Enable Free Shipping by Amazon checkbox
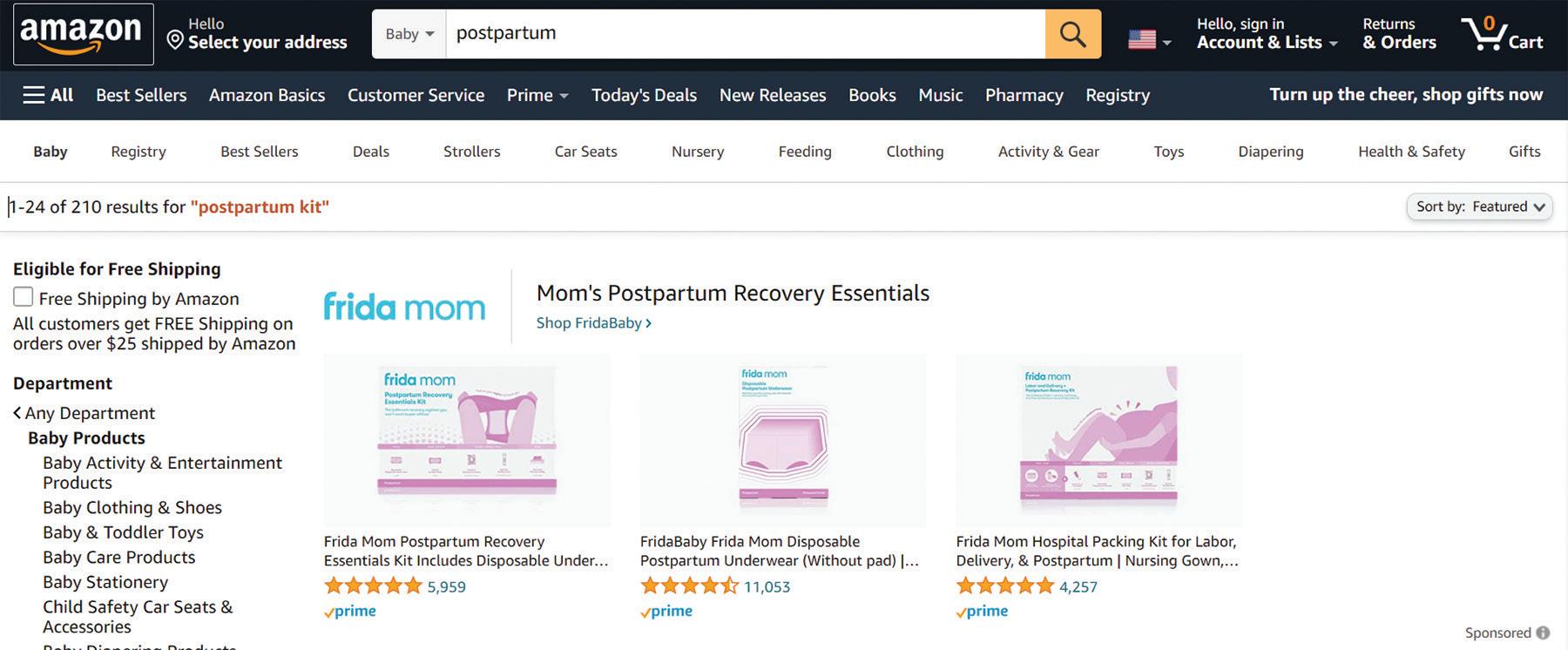The width and height of the screenshot is (1568, 650). click(24, 297)
